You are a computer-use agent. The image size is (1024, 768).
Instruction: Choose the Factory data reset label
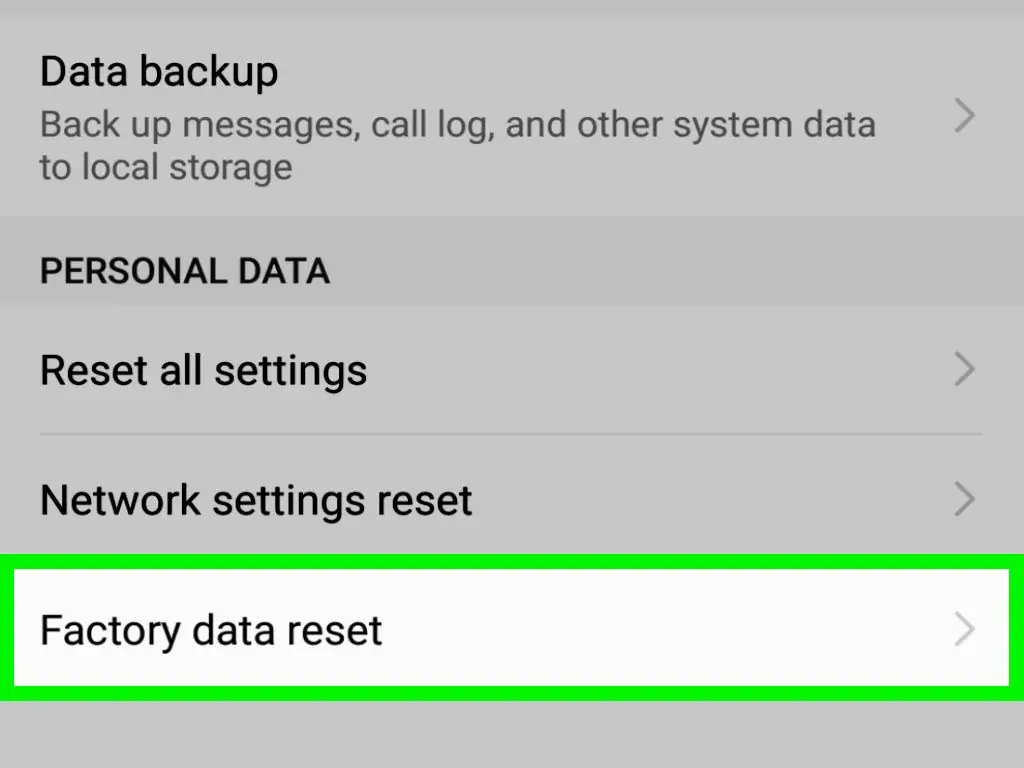point(211,631)
